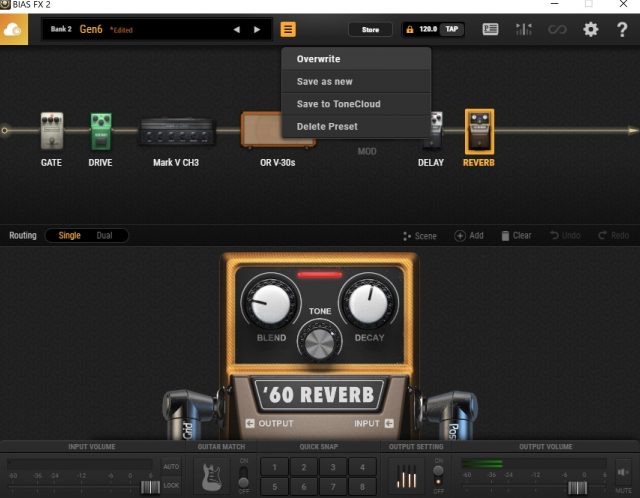This screenshot has height=498, width=640.
Task: Open the MIDI mixer sliders icon
Action: click(524, 29)
